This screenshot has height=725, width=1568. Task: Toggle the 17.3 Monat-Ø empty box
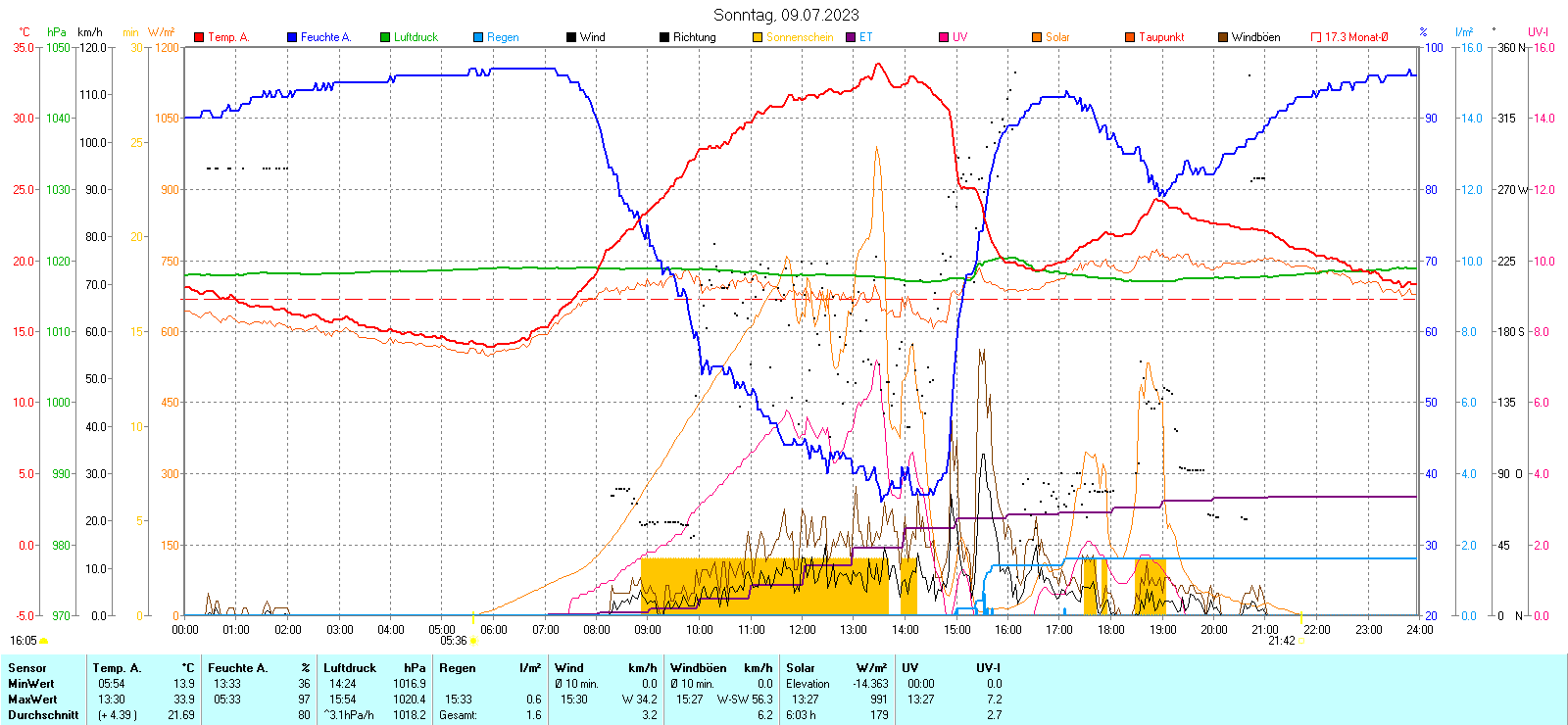(1316, 37)
